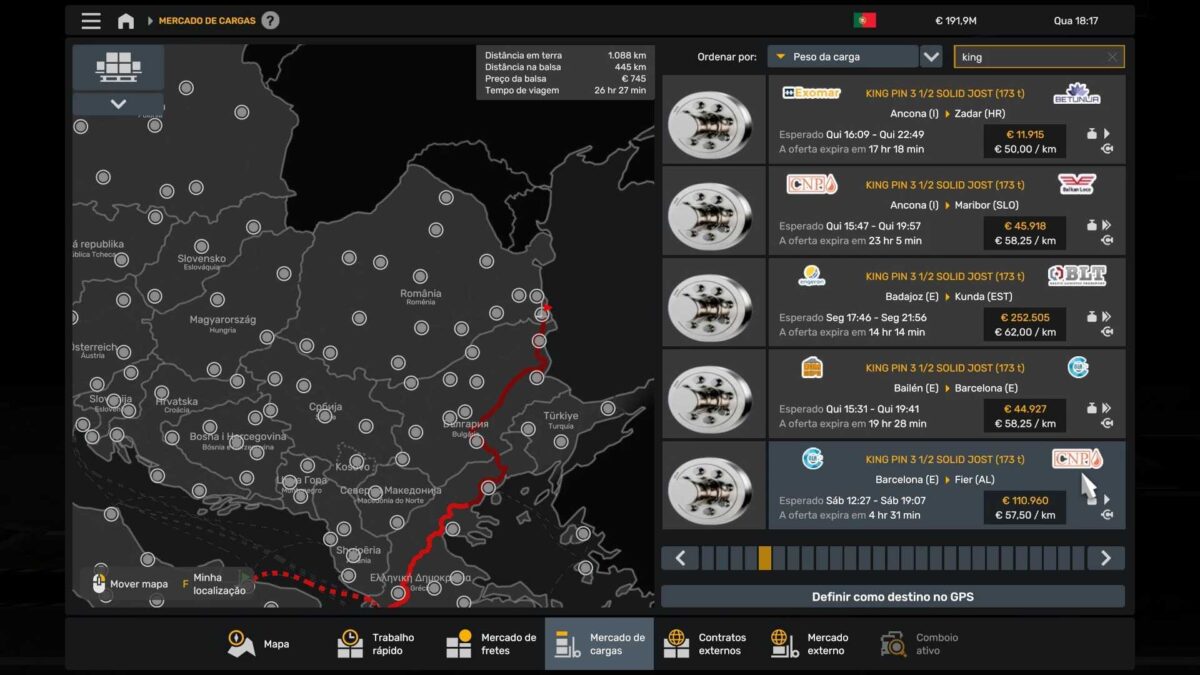
Task: Expand the panel below cargo filter
Action: [118, 104]
